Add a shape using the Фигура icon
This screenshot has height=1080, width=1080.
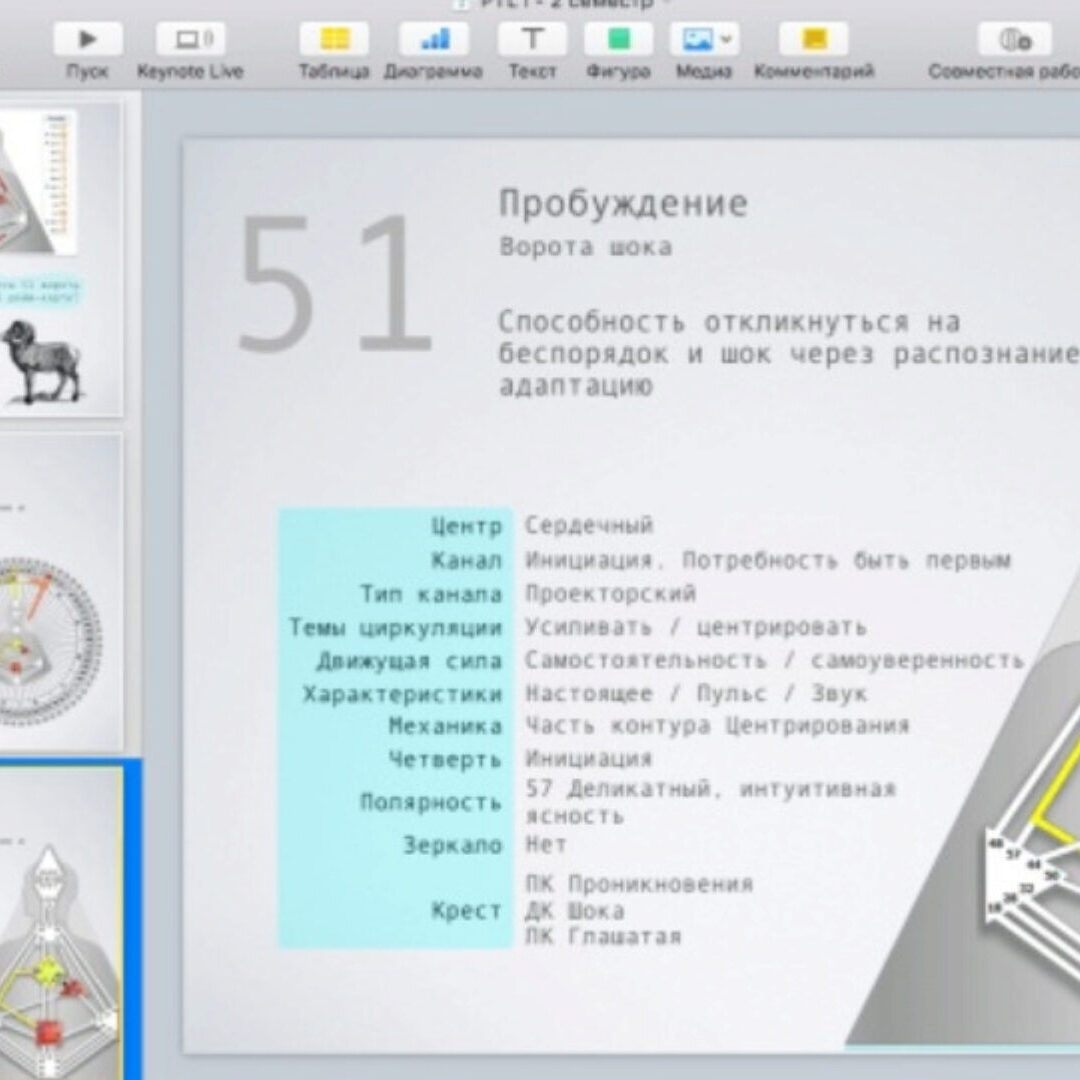coord(618,40)
